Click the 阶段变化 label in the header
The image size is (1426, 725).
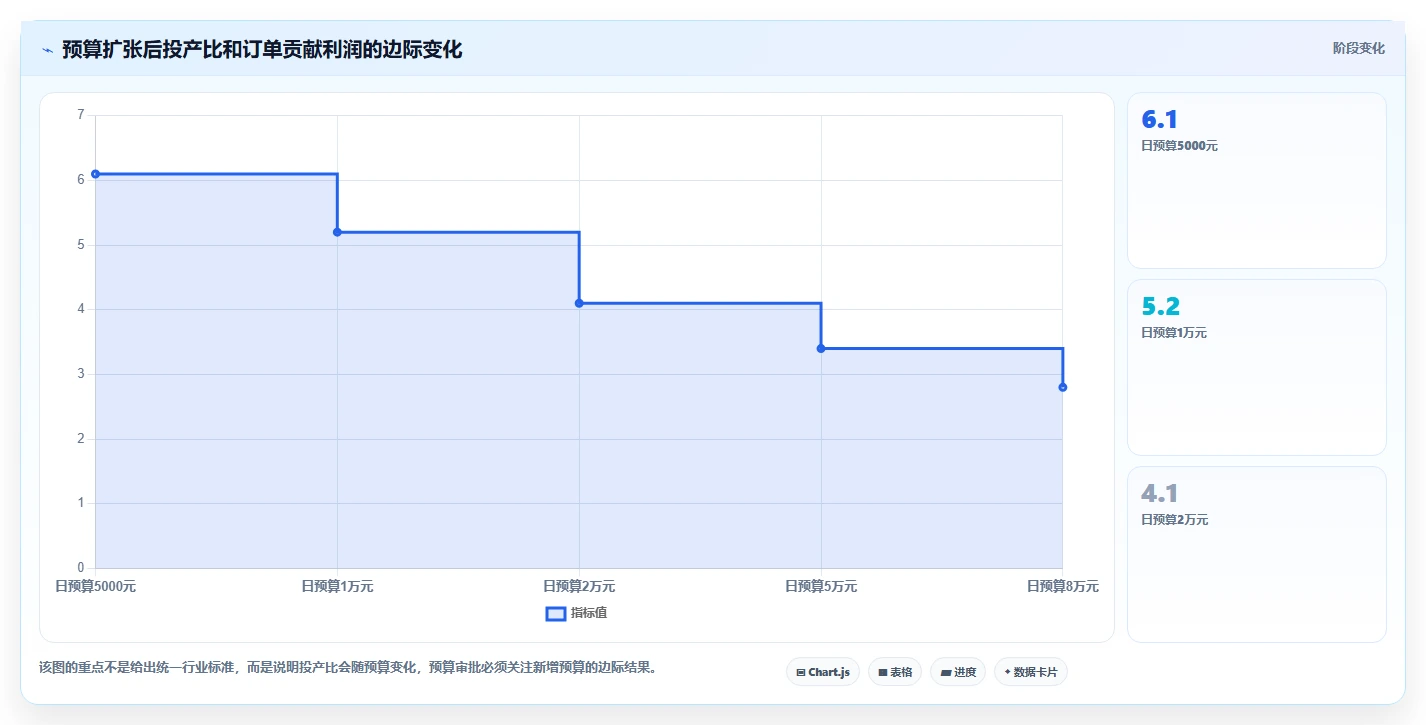1359,48
